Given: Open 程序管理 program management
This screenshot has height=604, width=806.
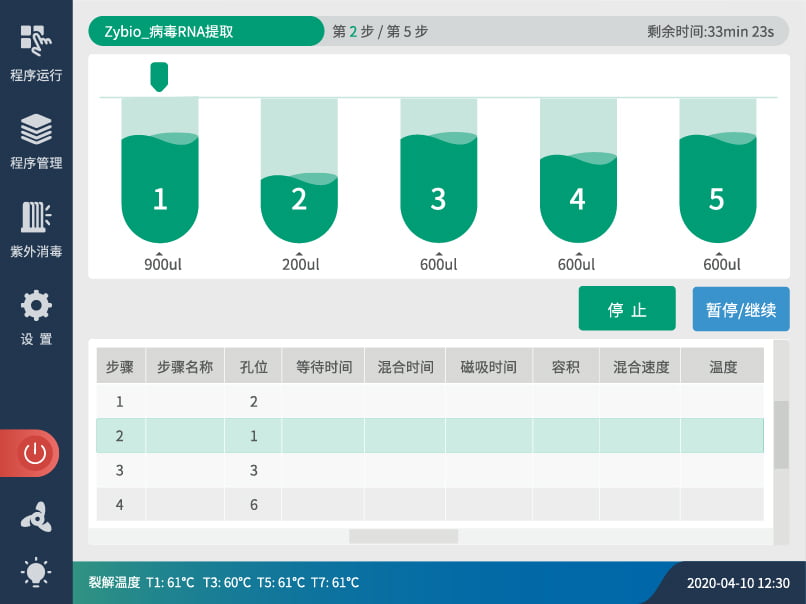Looking at the screenshot, I should pyautogui.click(x=36, y=141).
